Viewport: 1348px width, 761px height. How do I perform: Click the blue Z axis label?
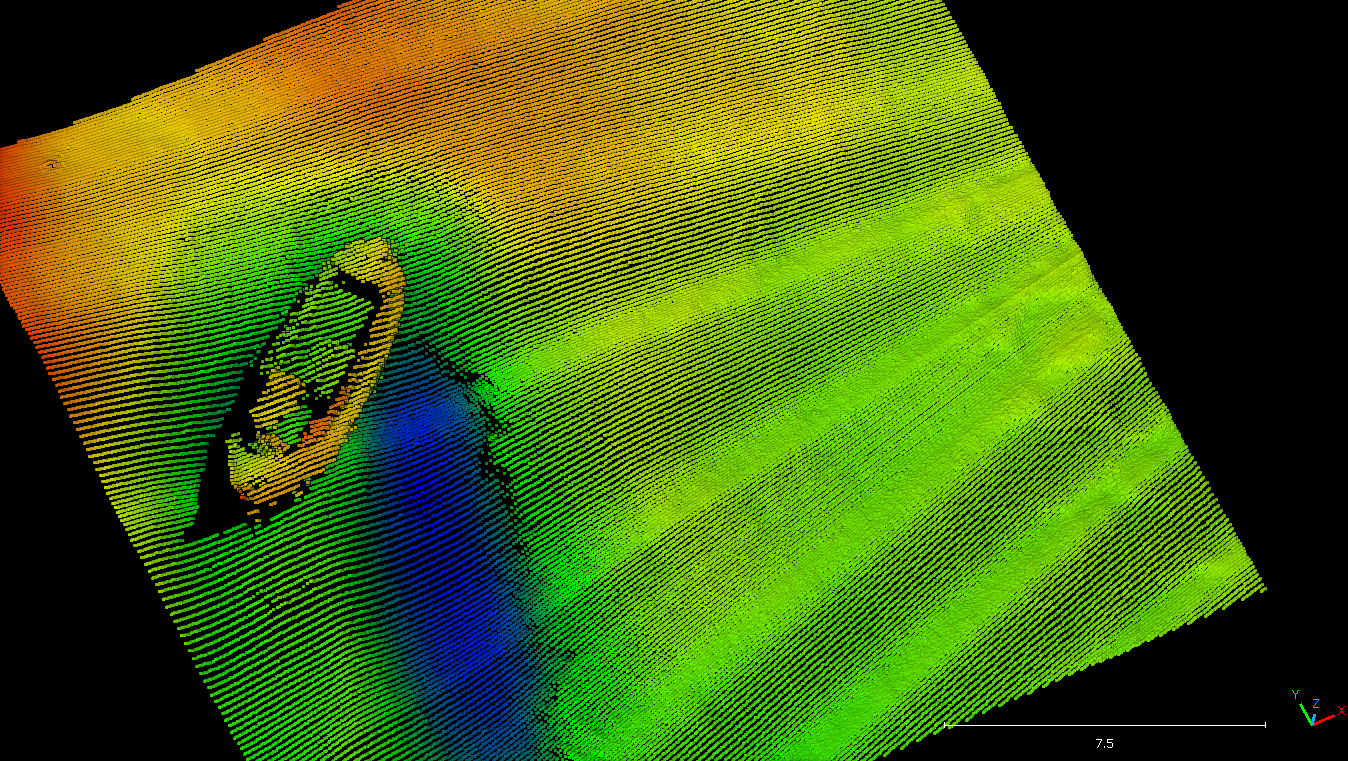1316,703
